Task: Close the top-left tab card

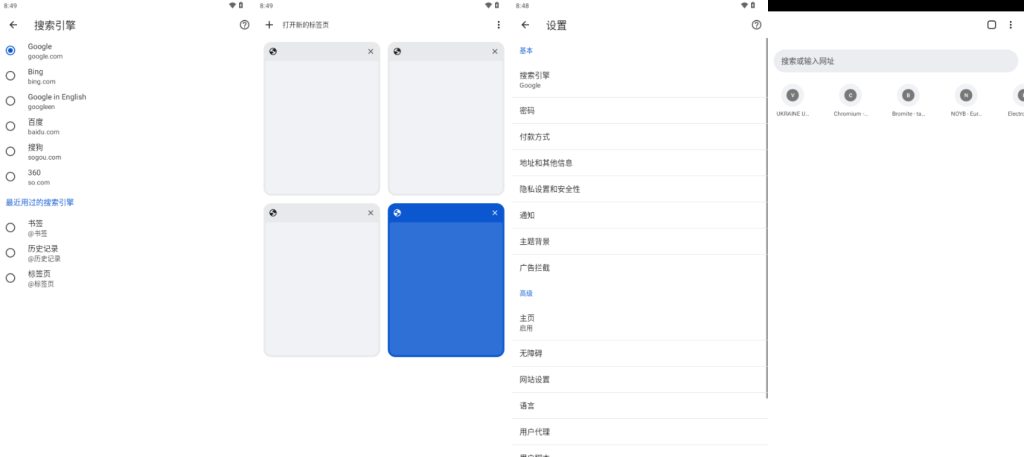Action: tap(371, 52)
